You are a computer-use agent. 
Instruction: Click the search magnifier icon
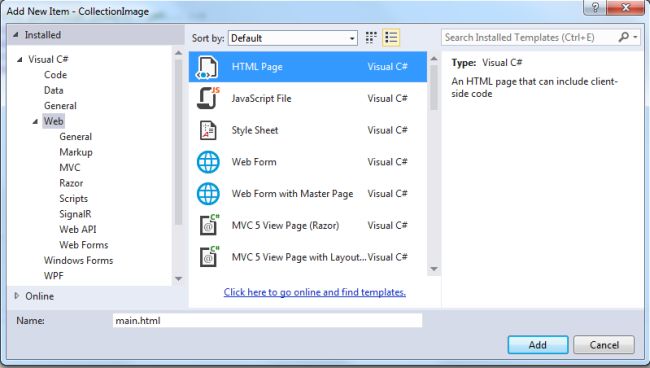[624, 37]
